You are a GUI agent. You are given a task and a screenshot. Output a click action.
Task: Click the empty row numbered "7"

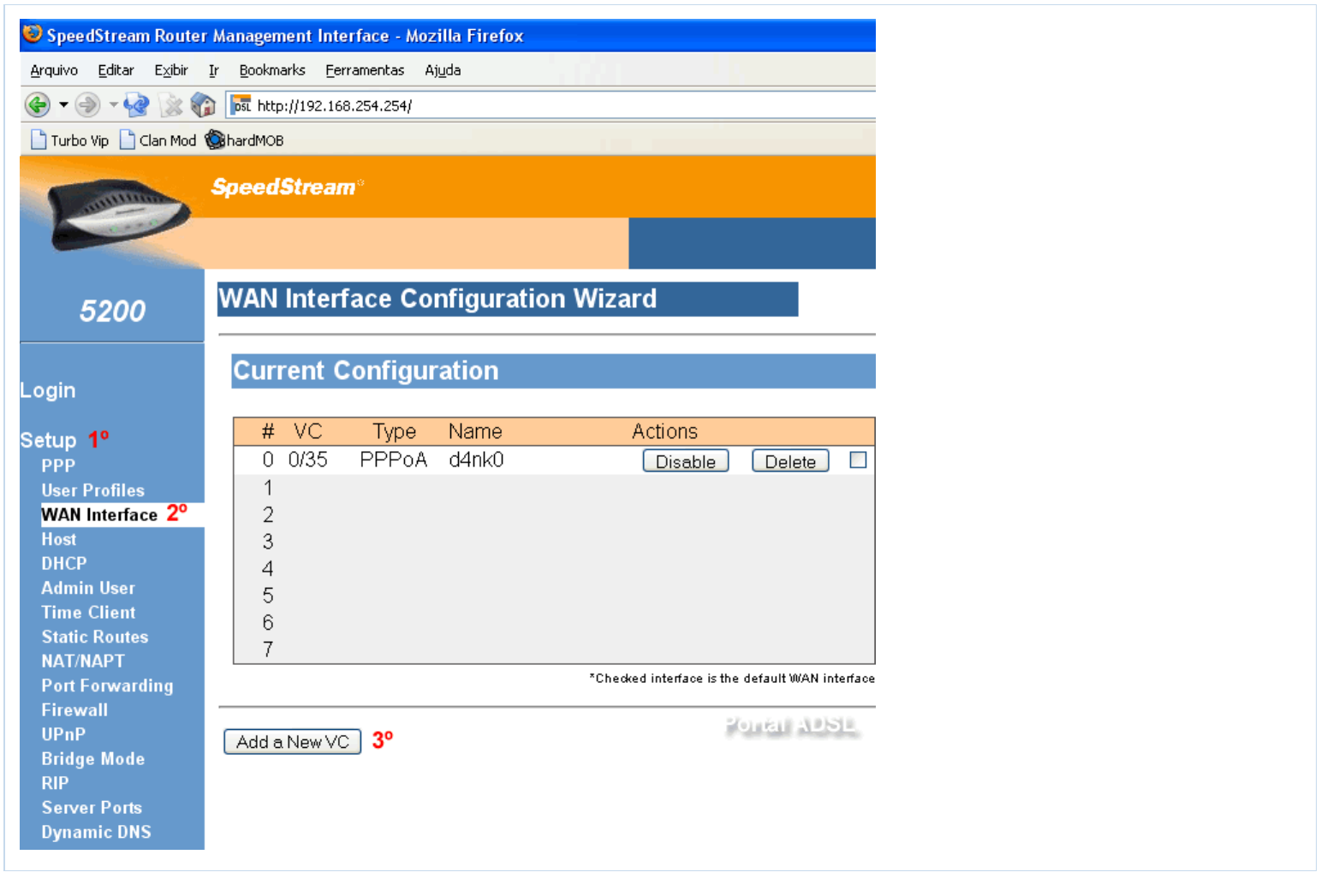[554, 650]
